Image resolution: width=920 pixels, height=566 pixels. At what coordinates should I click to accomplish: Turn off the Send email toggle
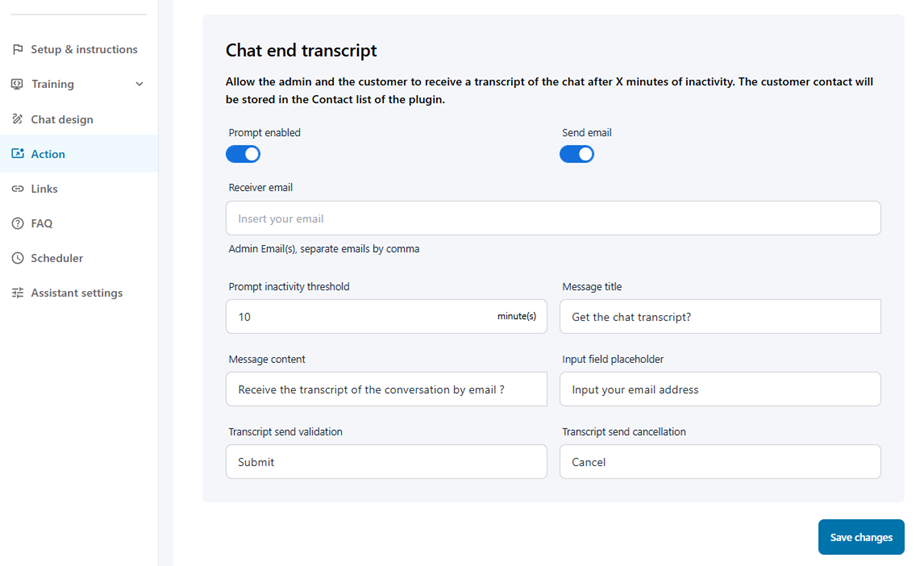(x=577, y=154)
